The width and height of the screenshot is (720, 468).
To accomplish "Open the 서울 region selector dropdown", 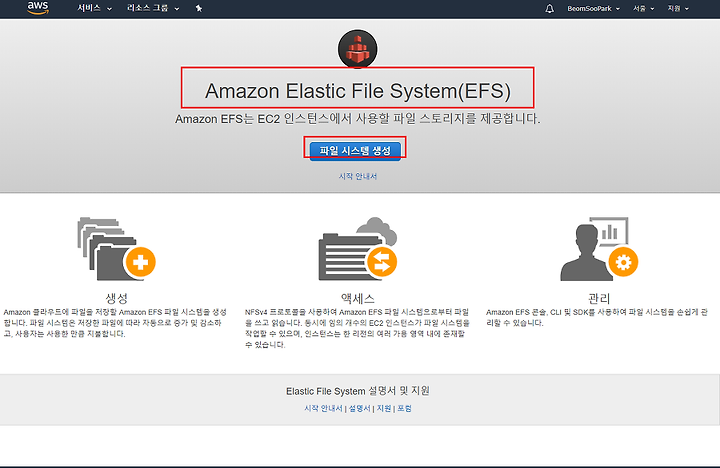I will pyautogui.click(x=644, y=8).
